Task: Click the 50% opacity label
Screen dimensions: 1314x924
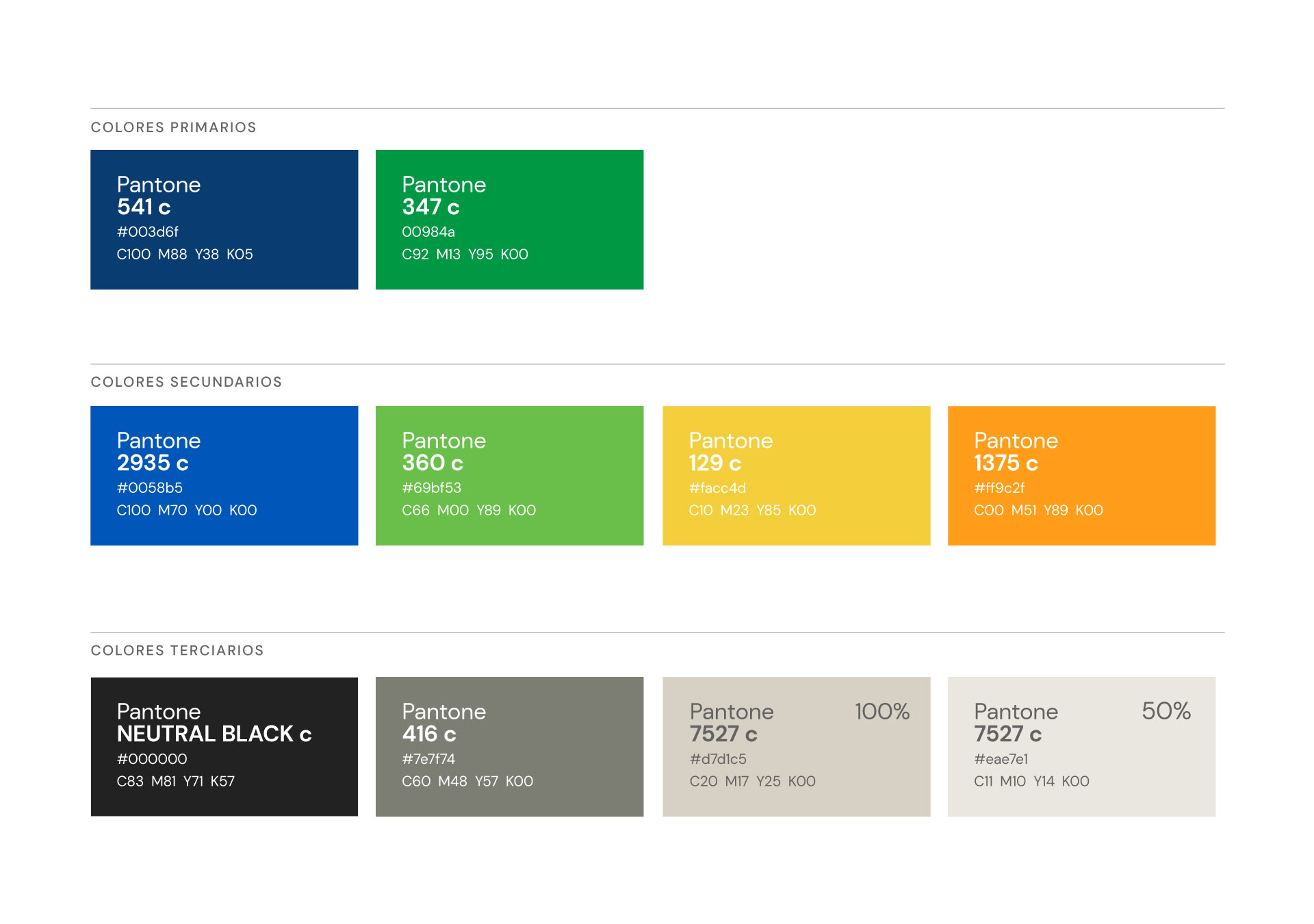Action: pyautogui.click(x=1166, y=711)
